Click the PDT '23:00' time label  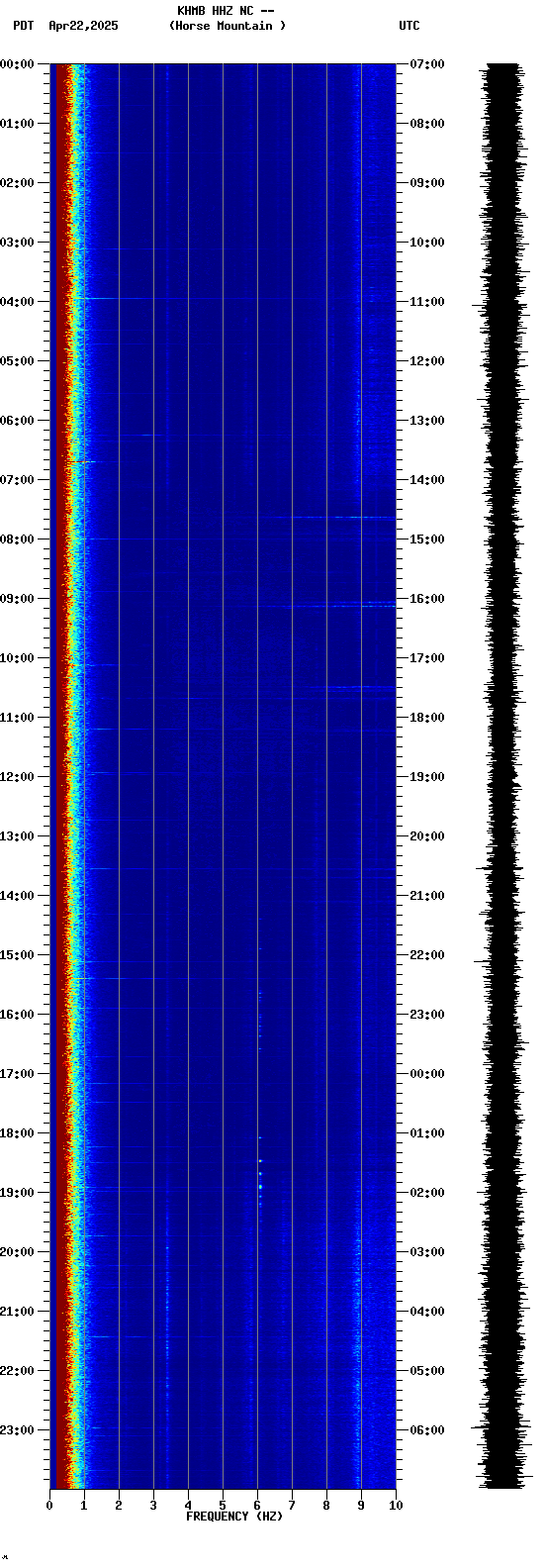coord(17,1430)
